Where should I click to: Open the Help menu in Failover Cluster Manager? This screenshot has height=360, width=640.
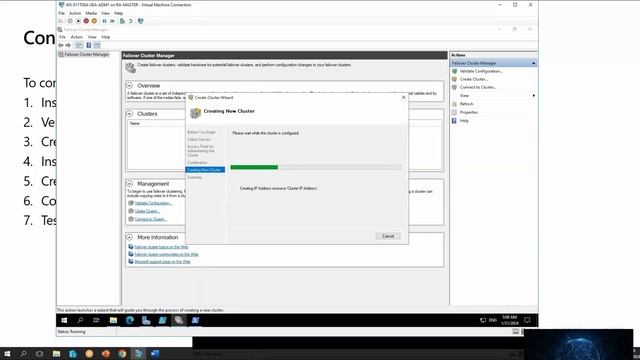[106, 37]
